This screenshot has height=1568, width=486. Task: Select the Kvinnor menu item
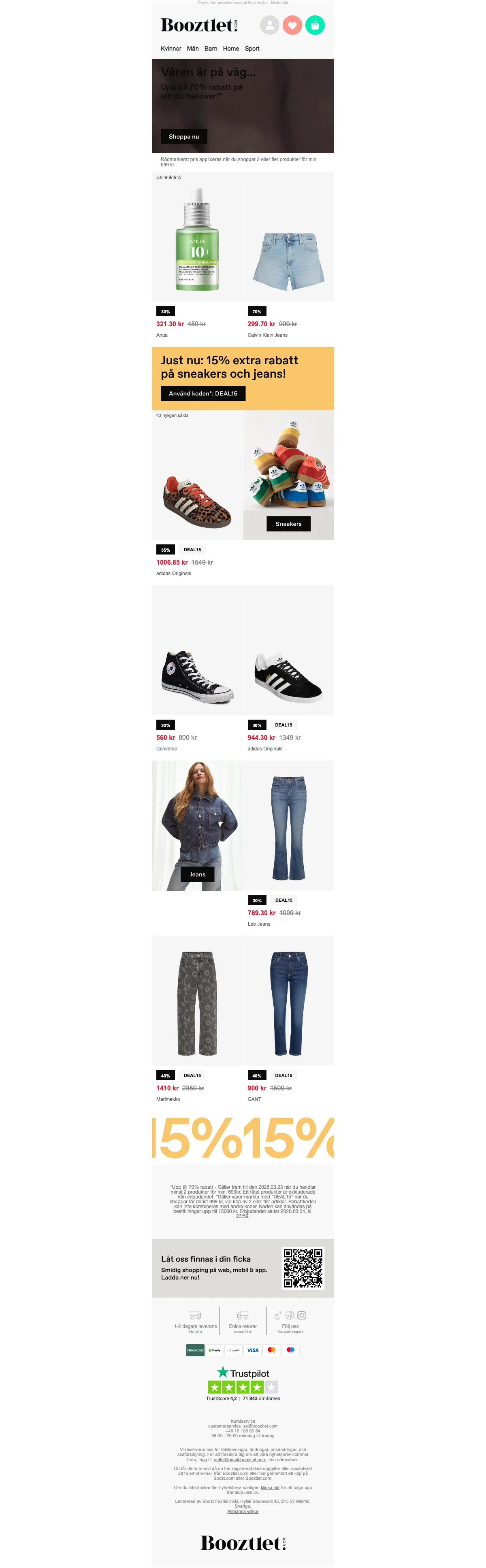click(171, 49)
